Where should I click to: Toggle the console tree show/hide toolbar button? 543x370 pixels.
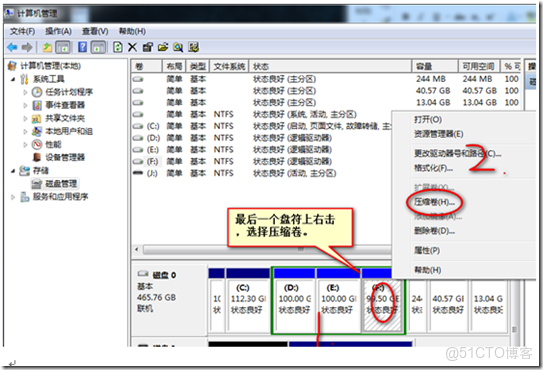click(63, 47)
